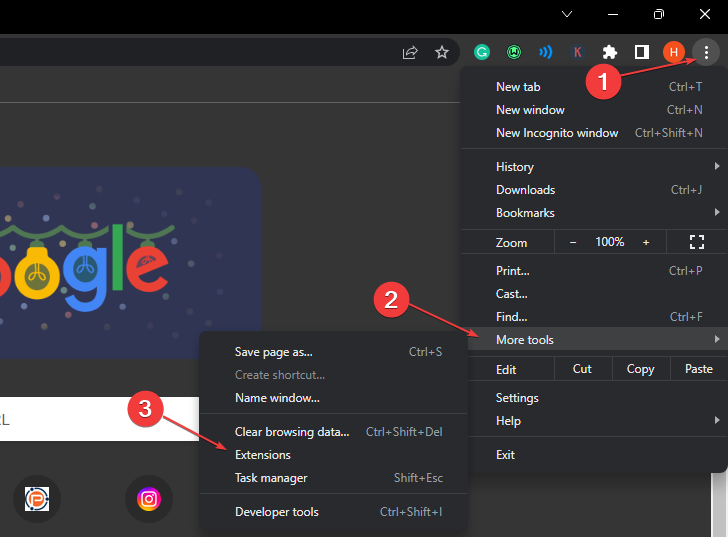Increase zoom with the plus button
Image resolution: width=728 pixels, height=537 pixels.
[646, 242]
